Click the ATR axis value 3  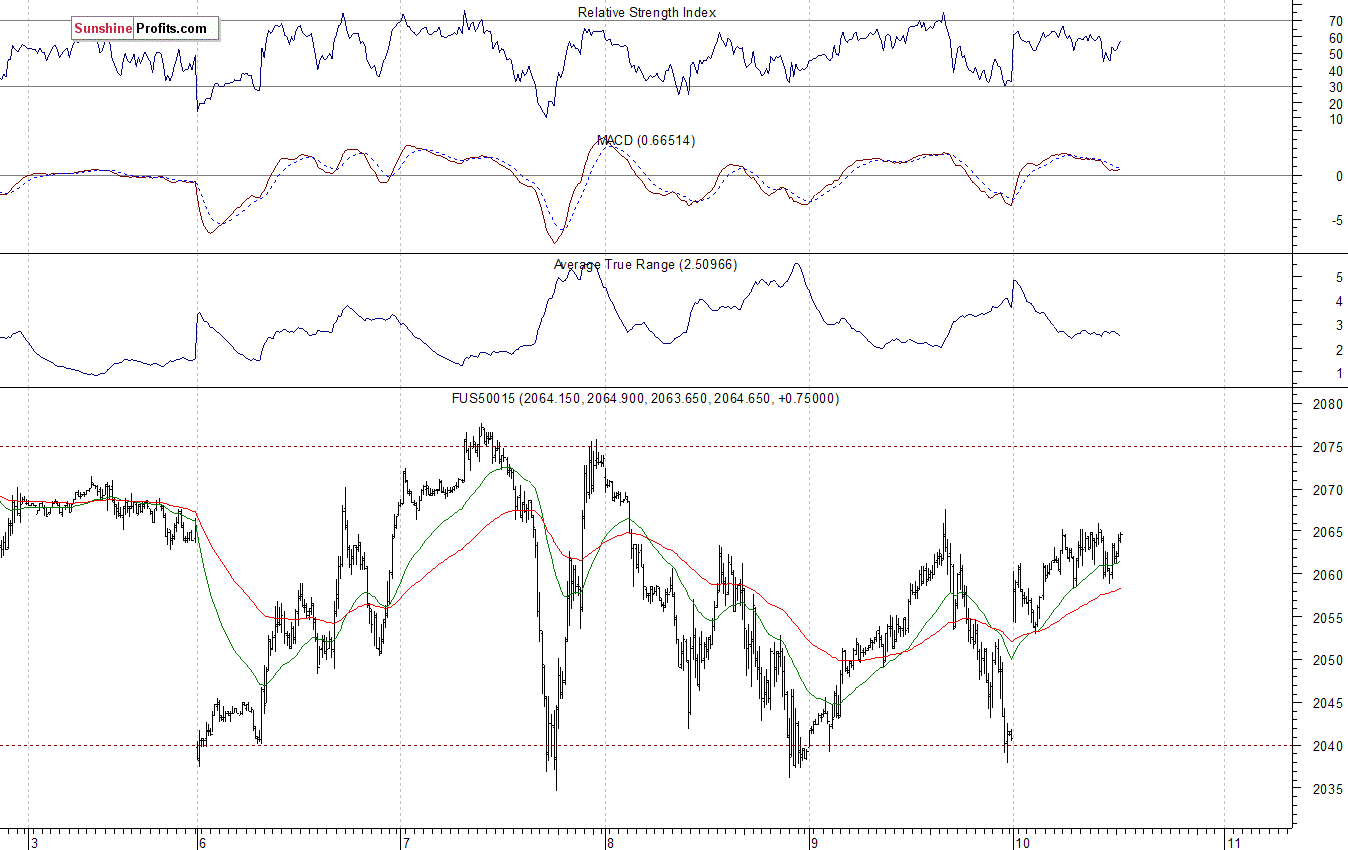(1339, 326)
